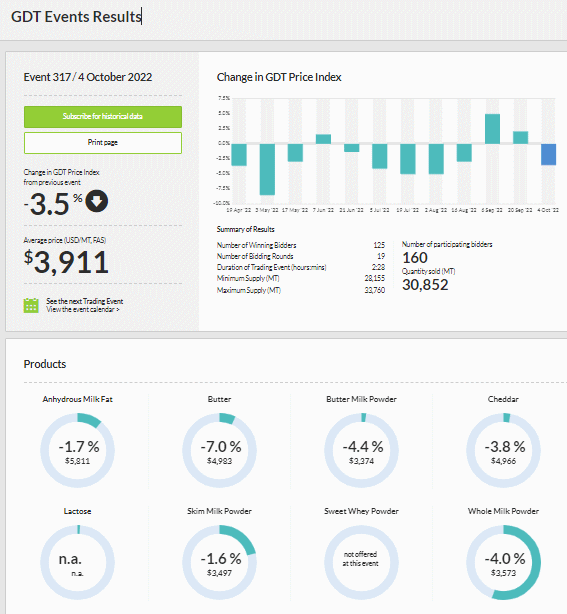
Task: Select the blue 4 Oct '22 chart bar
Action: (548, 154)
